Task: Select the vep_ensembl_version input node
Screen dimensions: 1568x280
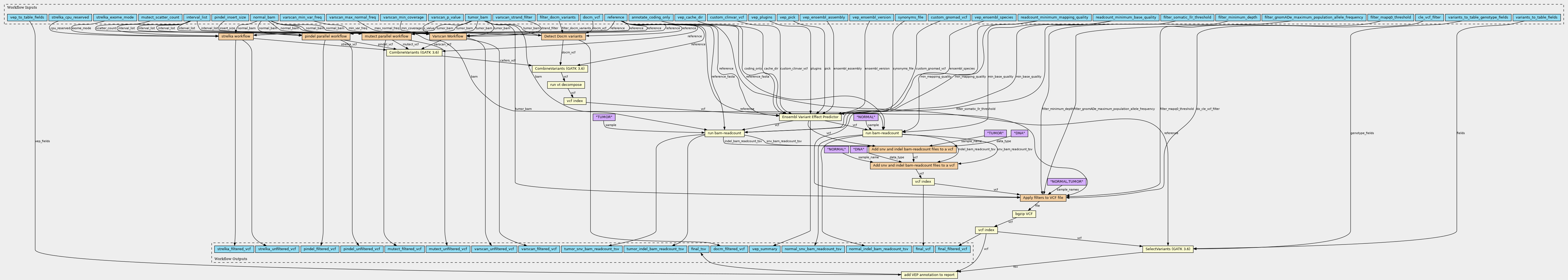Action: 871,18
